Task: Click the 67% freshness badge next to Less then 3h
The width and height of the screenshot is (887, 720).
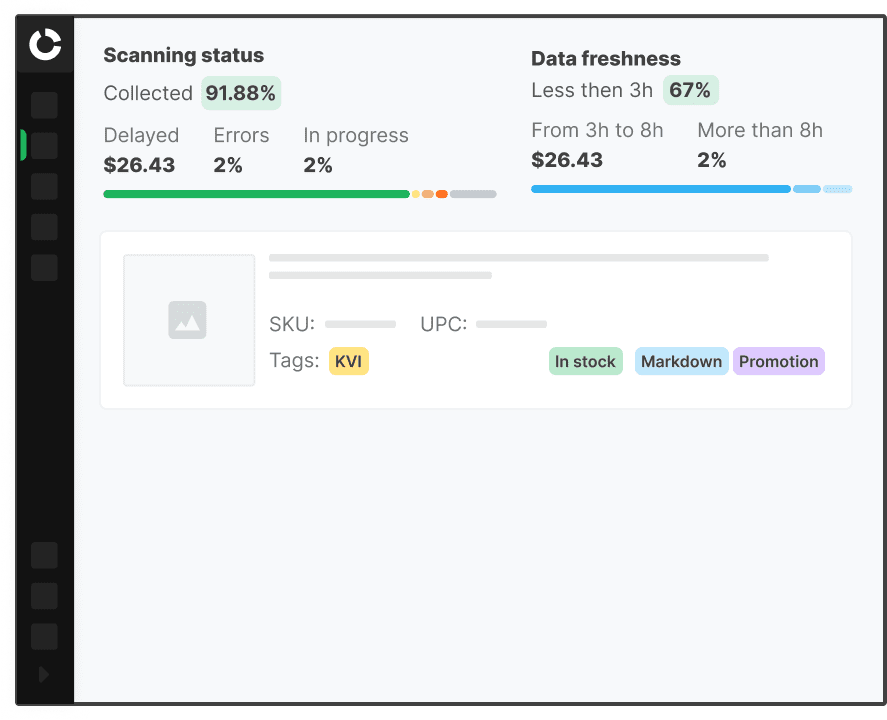Action: click(x=691, y=90)
